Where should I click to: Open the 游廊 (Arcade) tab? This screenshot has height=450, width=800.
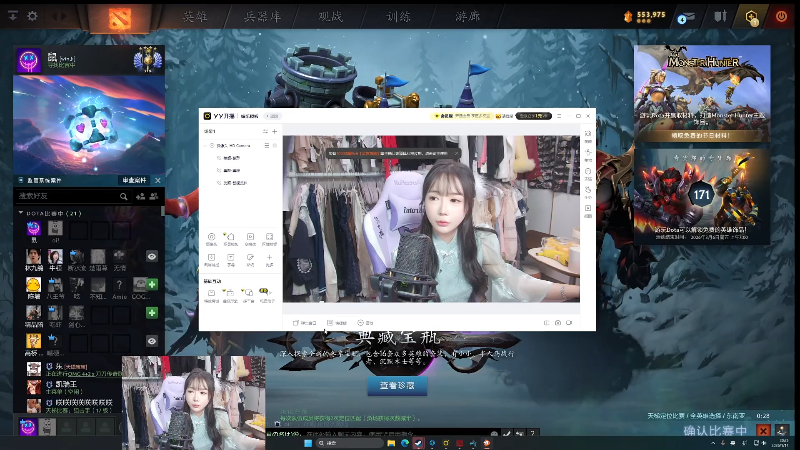coord(467,16)
